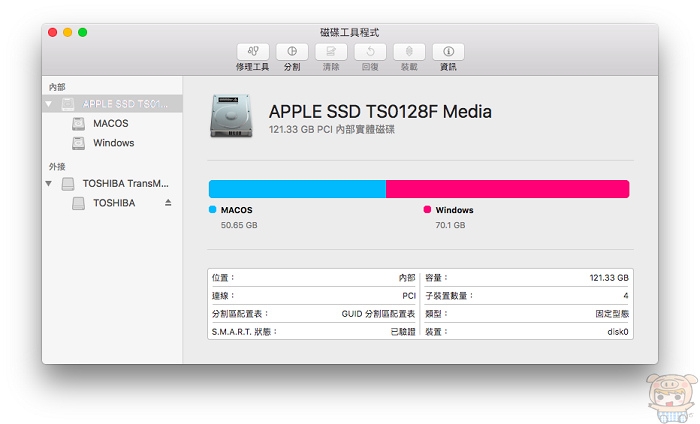Click the 固定型態 type value
This screenshot has height=424, width=700.
point(612,314)
